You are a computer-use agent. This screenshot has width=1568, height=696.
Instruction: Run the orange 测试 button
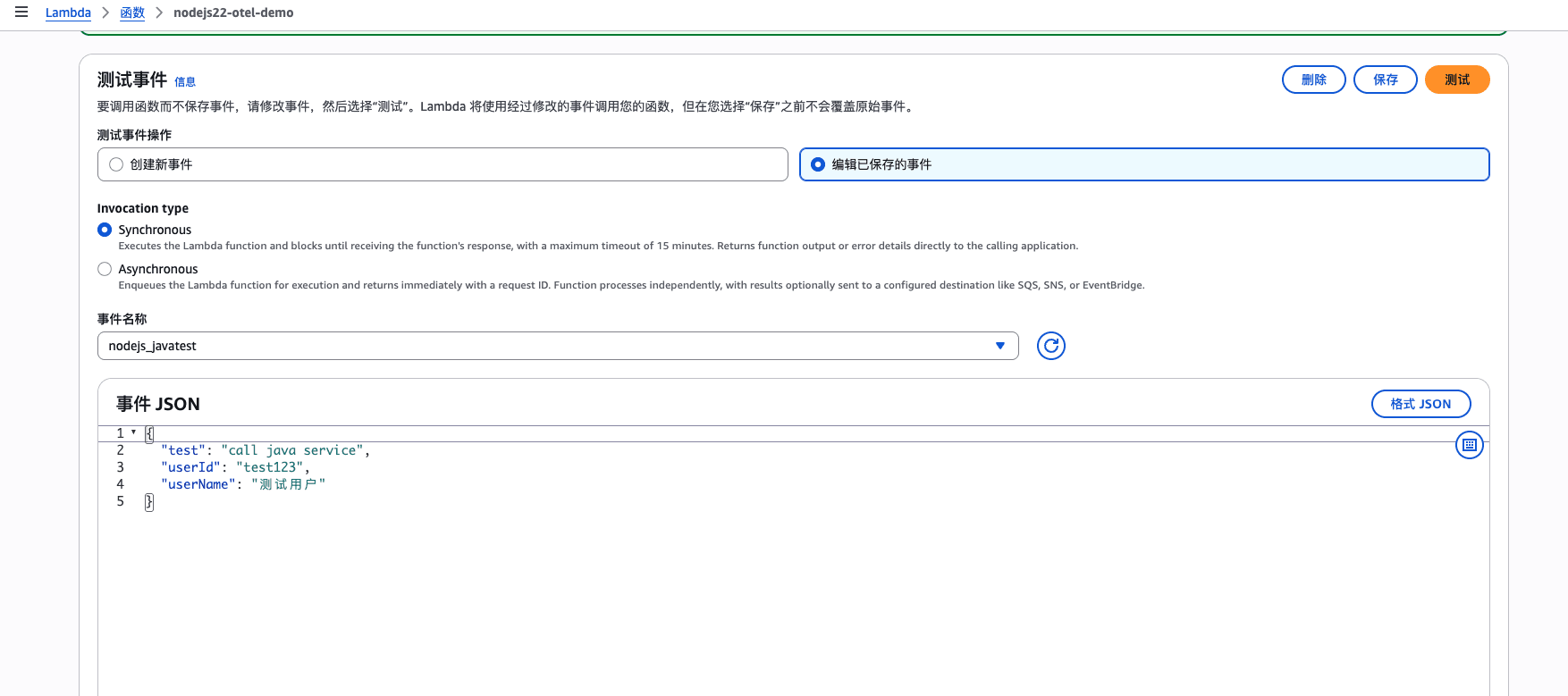tap(1456, 80)
